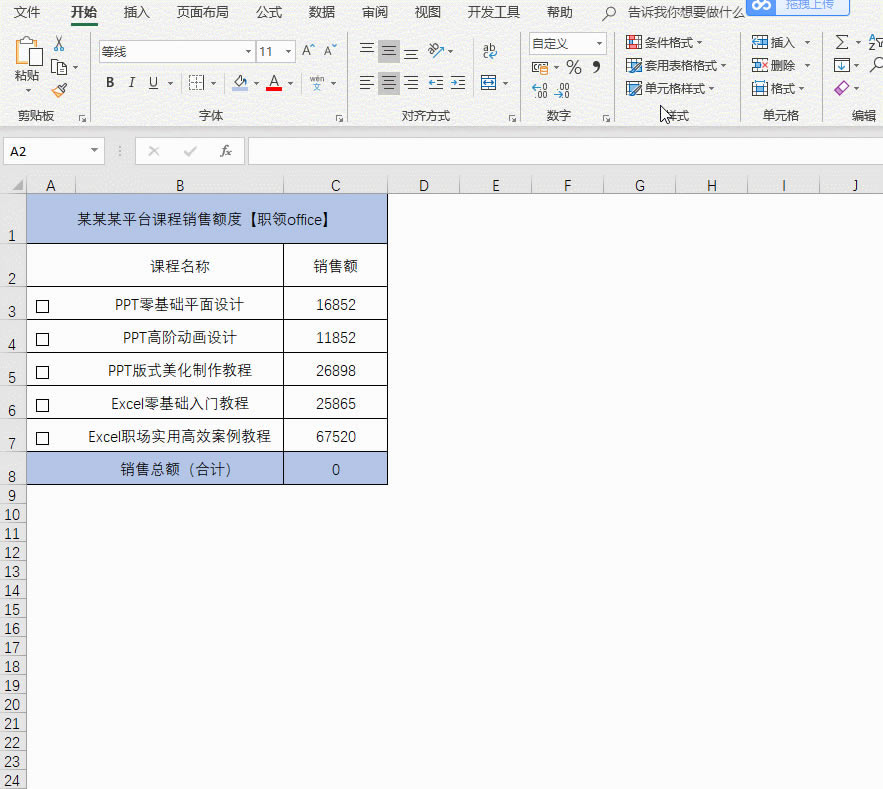Open the 文件 menu
Screen dimensions: 883x789
pyautogui.click(x=26, y=12)
